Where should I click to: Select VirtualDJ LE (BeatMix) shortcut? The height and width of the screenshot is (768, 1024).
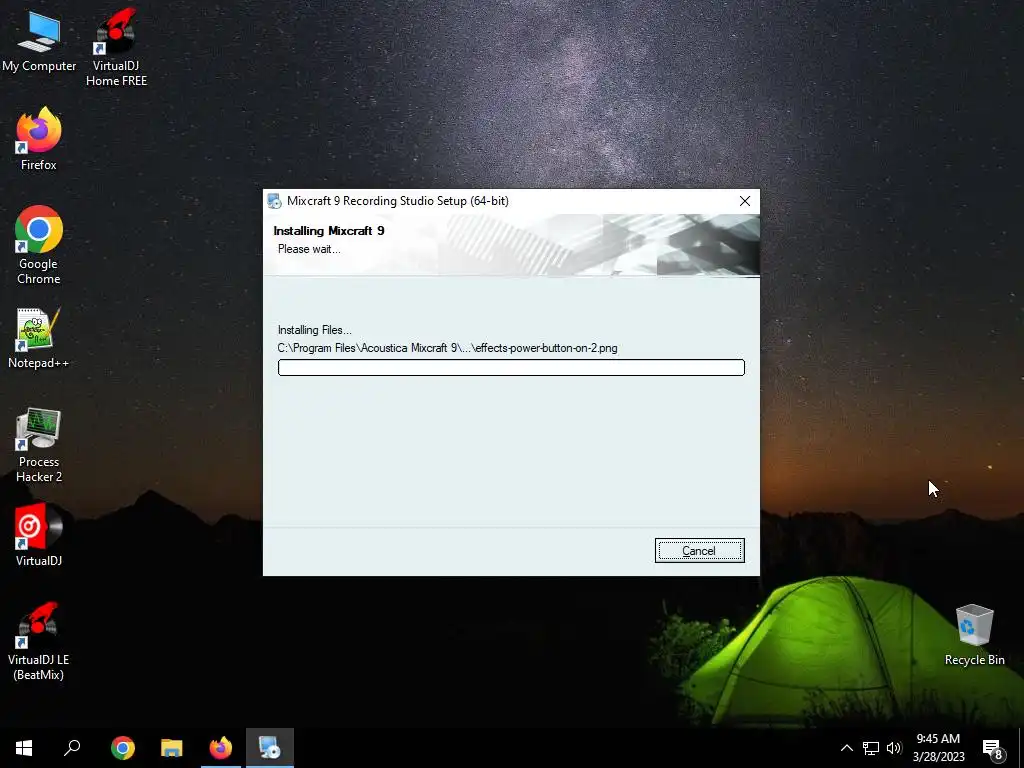tap(39, 641)
